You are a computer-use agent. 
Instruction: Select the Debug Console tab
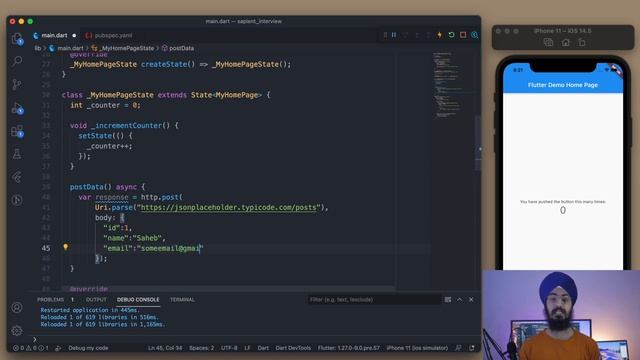[138, 300]
